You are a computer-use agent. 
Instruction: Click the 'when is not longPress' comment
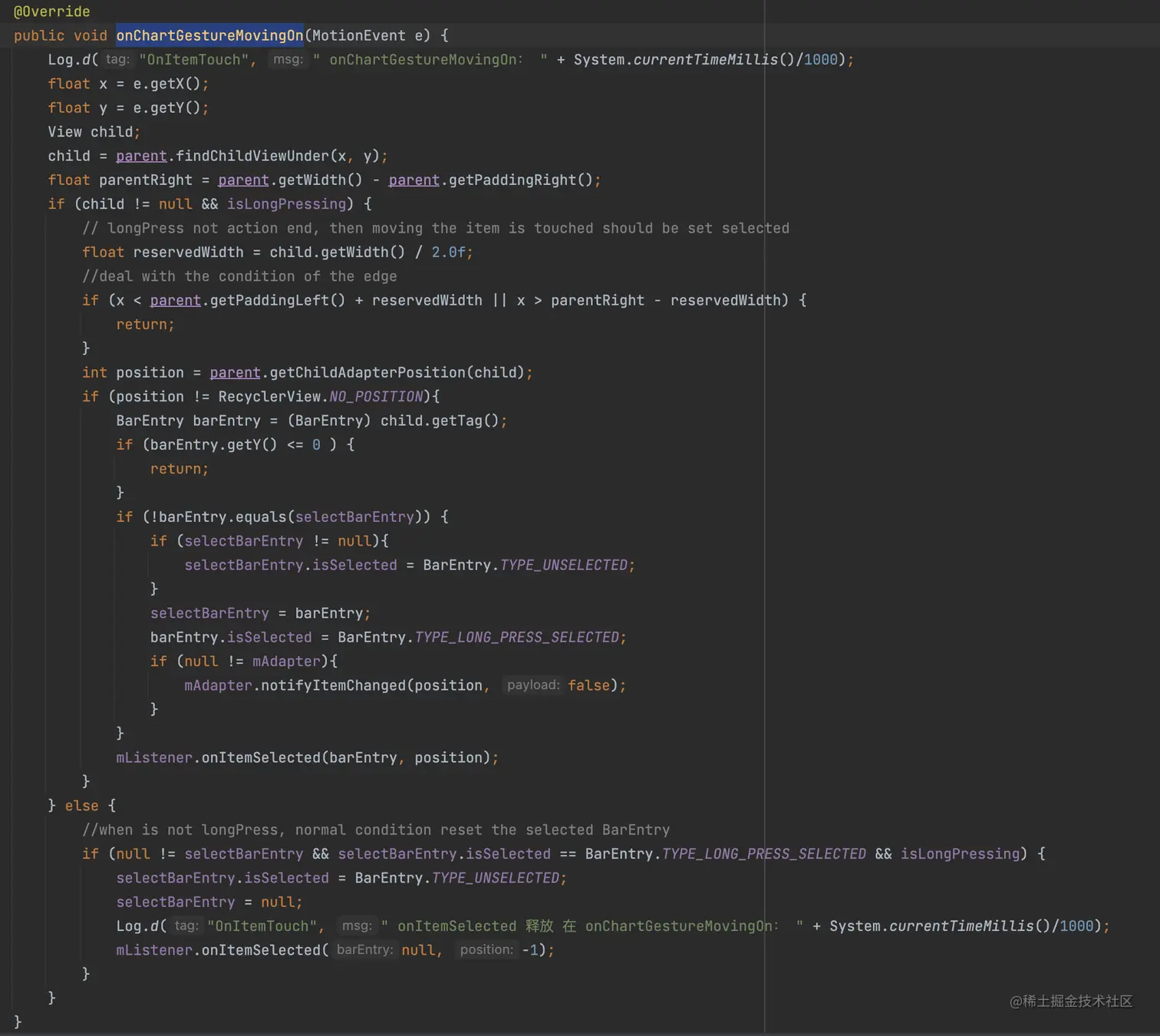[376, 830]
